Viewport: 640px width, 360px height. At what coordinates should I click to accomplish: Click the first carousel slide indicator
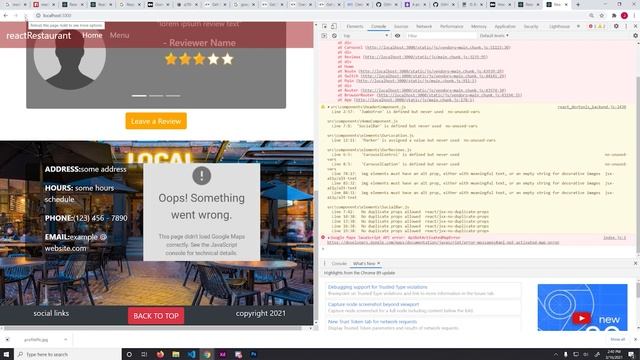[x=139, y=96]
